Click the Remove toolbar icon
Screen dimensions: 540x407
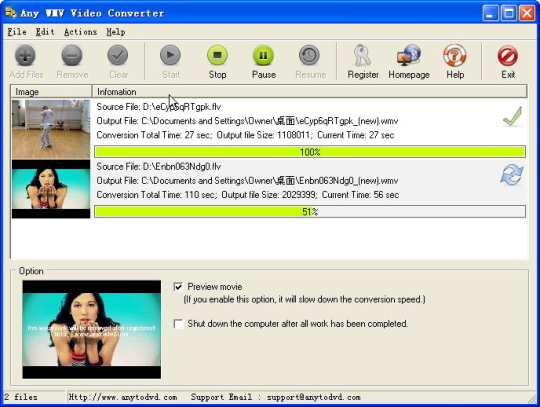click(x=72, y=55)
